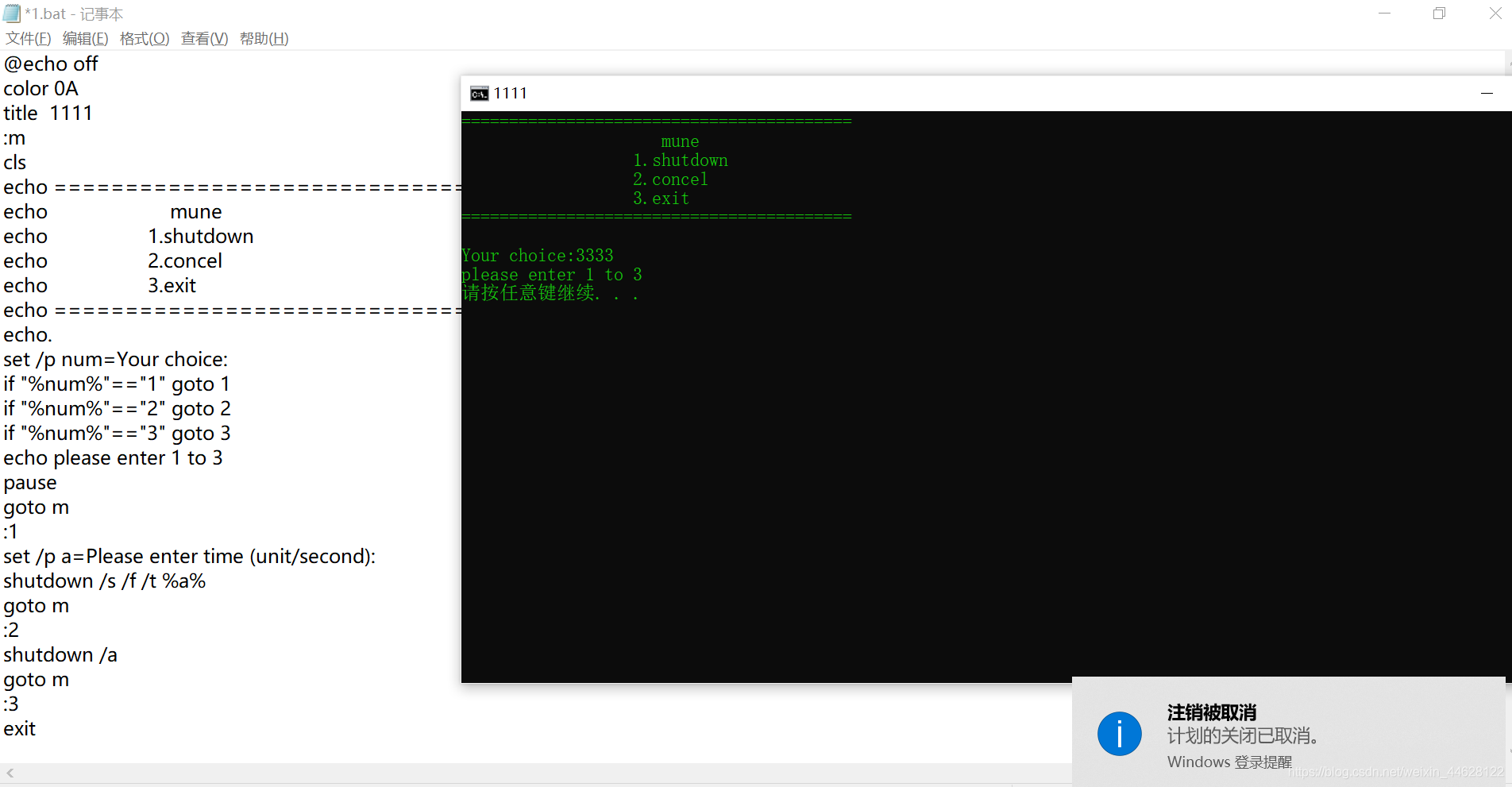Click the 'if "%num%"=="1" goto 1' line
1512x787 pixels.
pos(117,384)
